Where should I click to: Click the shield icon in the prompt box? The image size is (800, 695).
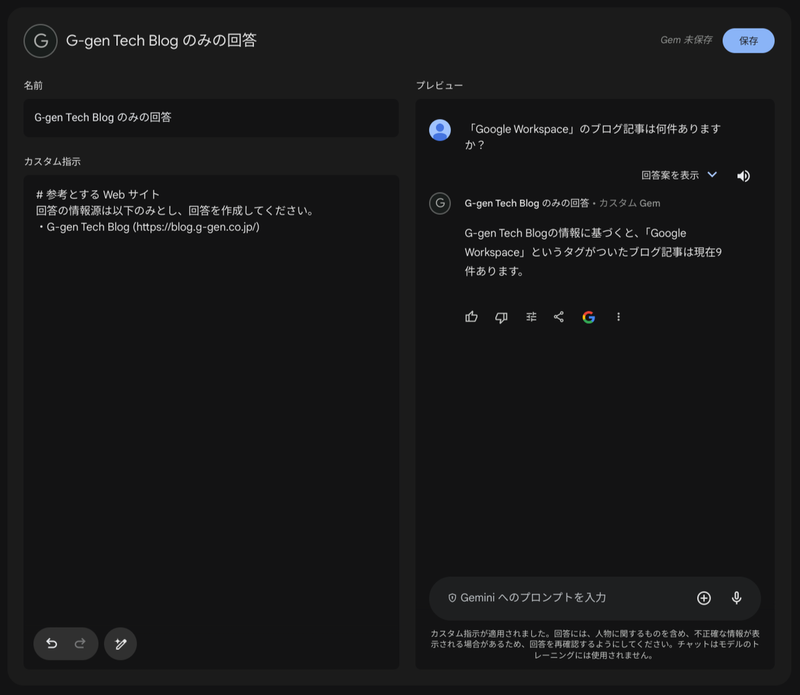(452, 598)
